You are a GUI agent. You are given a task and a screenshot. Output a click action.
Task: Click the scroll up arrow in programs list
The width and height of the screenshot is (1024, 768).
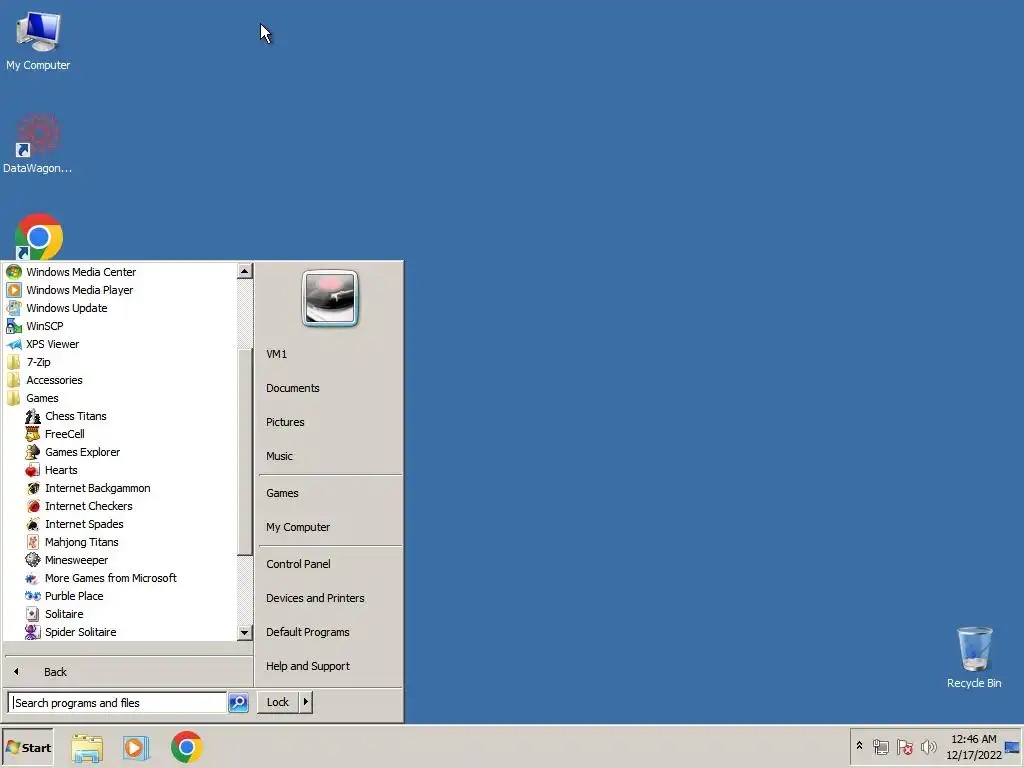pyautogui.click(x=244, y=270)
